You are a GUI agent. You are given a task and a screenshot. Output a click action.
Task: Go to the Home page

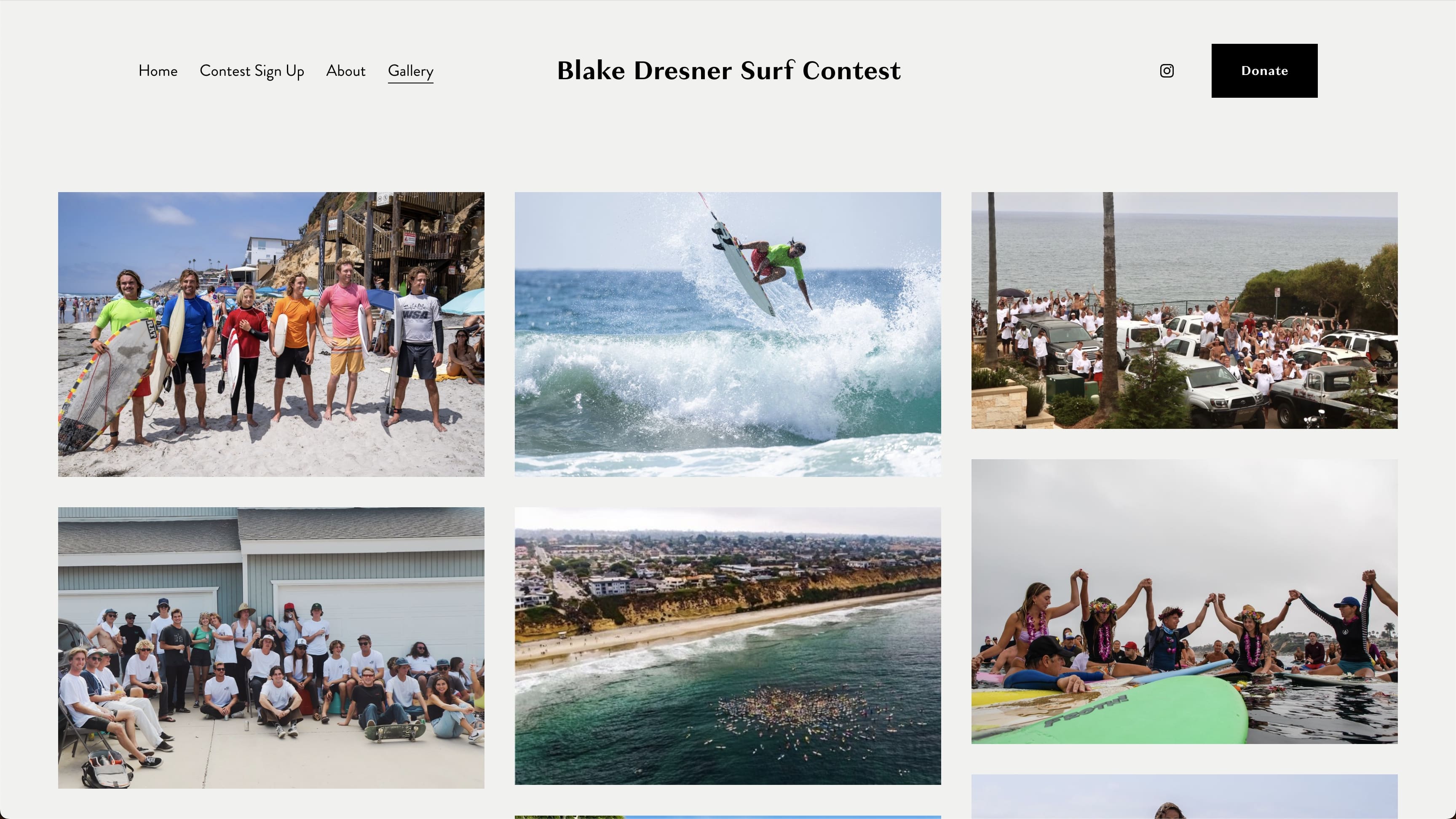(158, 71)
